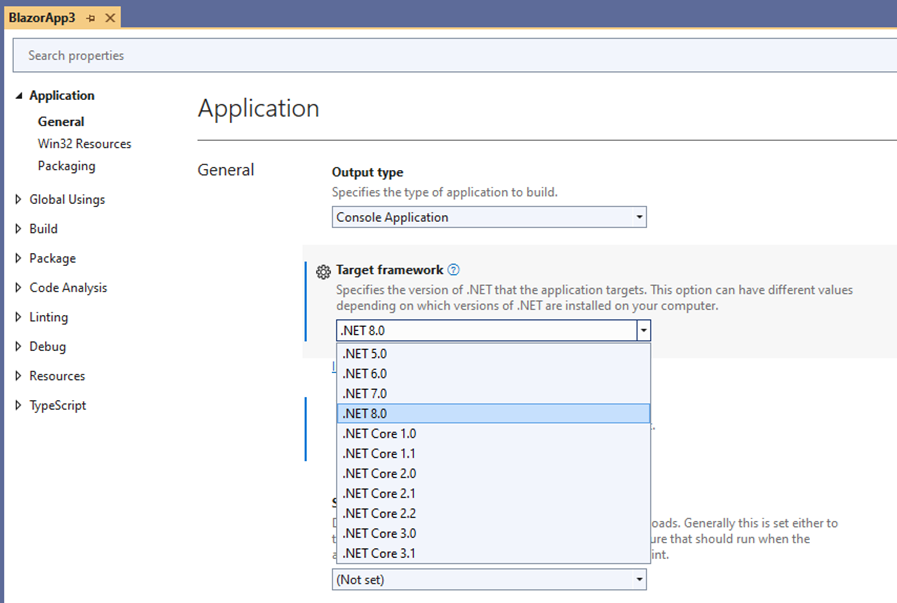The image size is (897, 603).
Task: Select Win32 Resources in the sidebar
Action: click(84, 143)
